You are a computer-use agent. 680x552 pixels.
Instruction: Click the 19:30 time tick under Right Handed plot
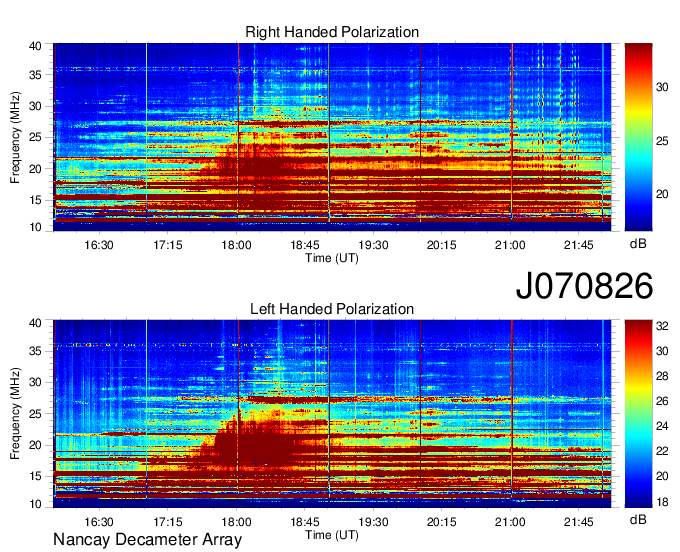click(373, 245)
